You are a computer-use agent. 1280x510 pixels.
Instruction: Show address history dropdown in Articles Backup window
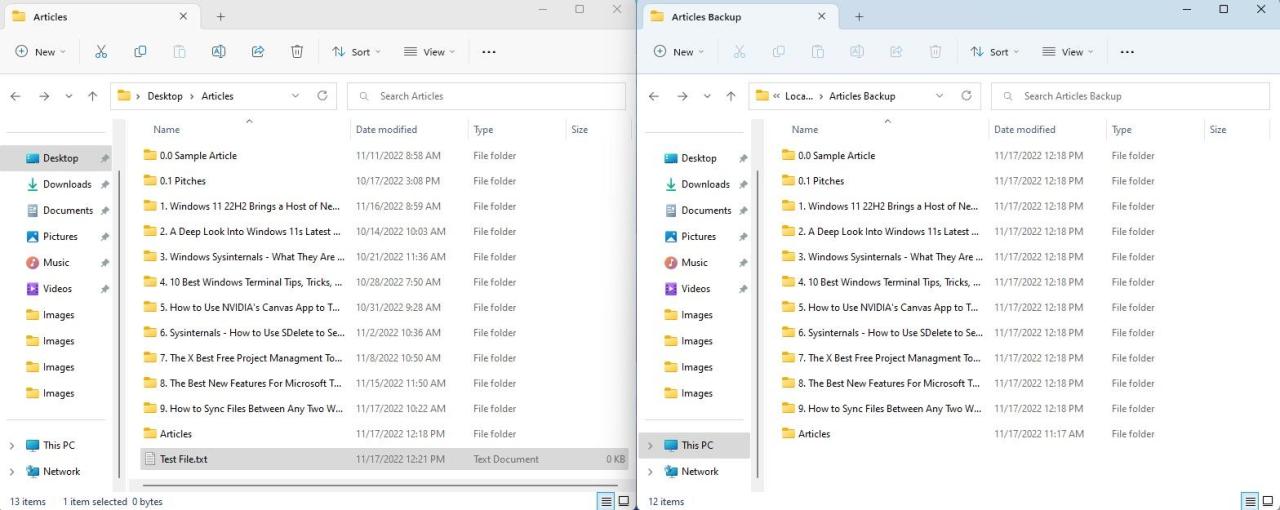pos(939,96)
